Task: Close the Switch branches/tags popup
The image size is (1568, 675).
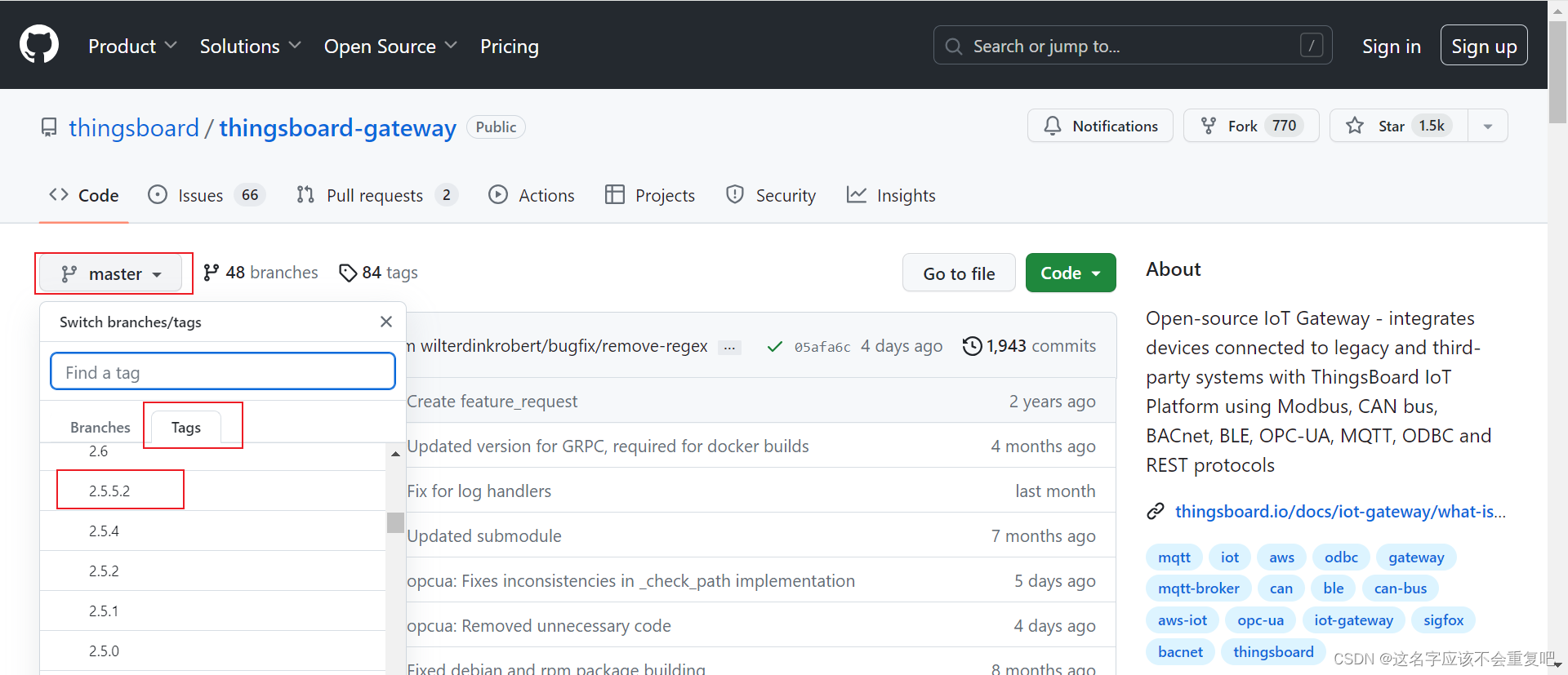Action: [x=386, y=322]
